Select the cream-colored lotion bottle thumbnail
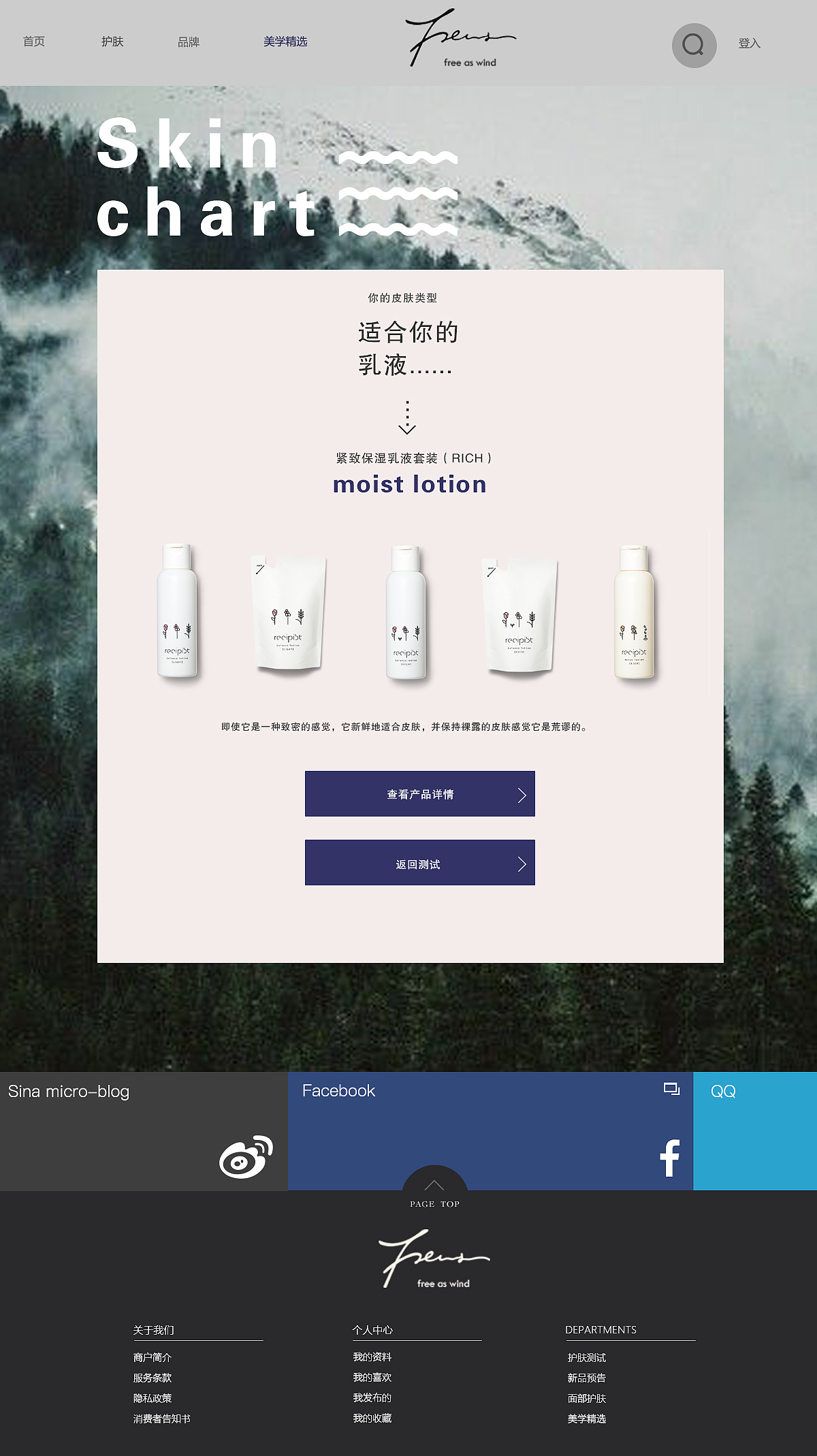The image size is (817, 1456). 635,612
